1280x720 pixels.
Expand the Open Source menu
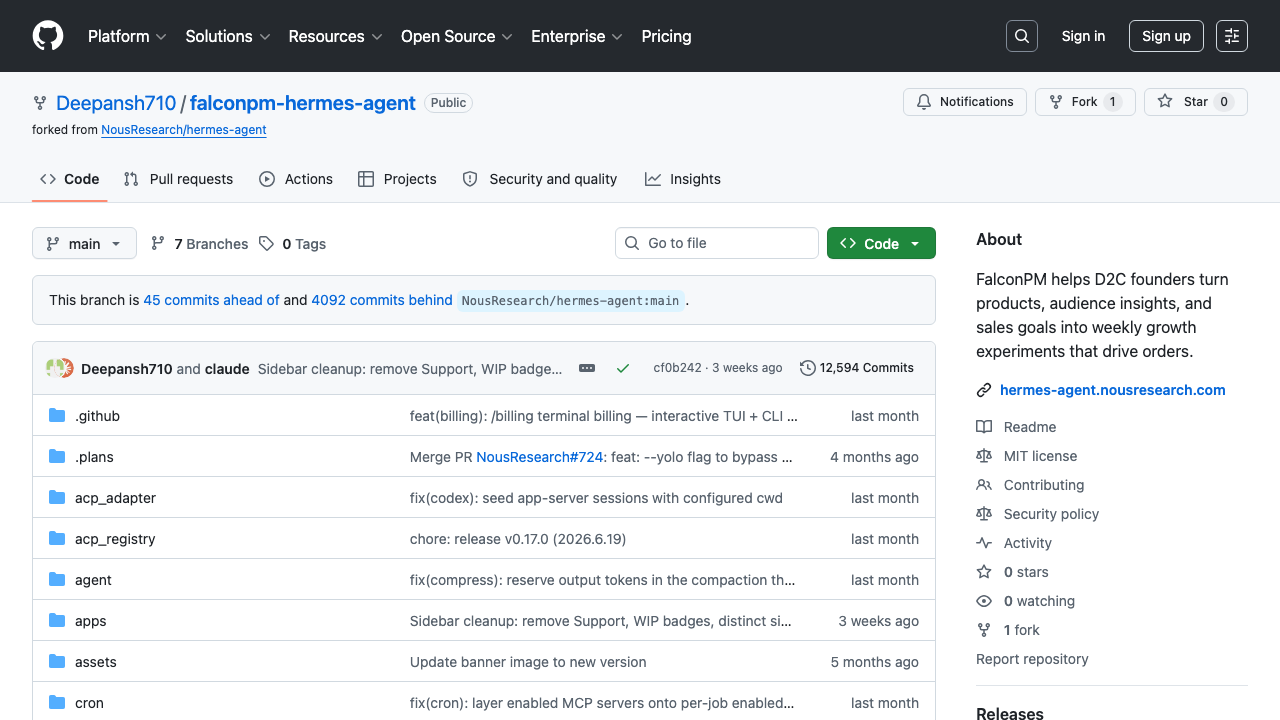[457, 36]
